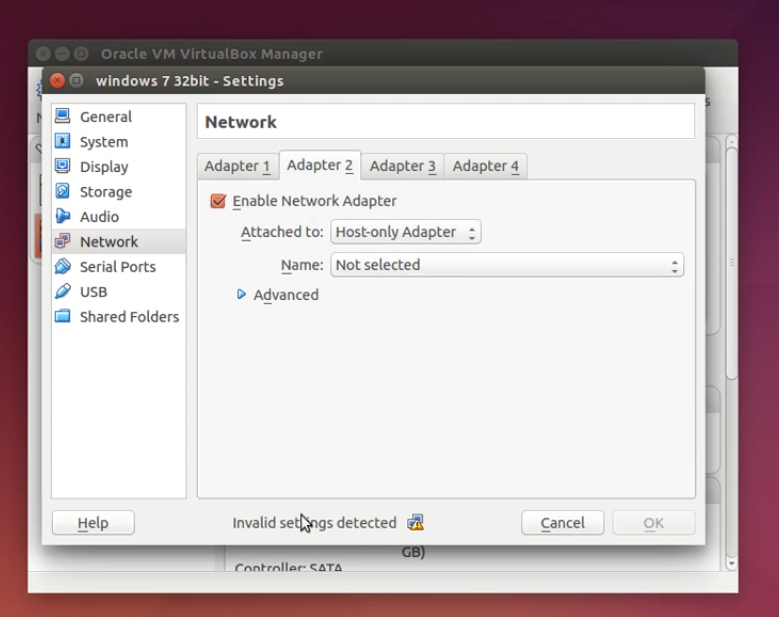Image resolution: width=779 pixels, height=617 pixels.
Task: Select General in settings list
Action: pos(119,117)
